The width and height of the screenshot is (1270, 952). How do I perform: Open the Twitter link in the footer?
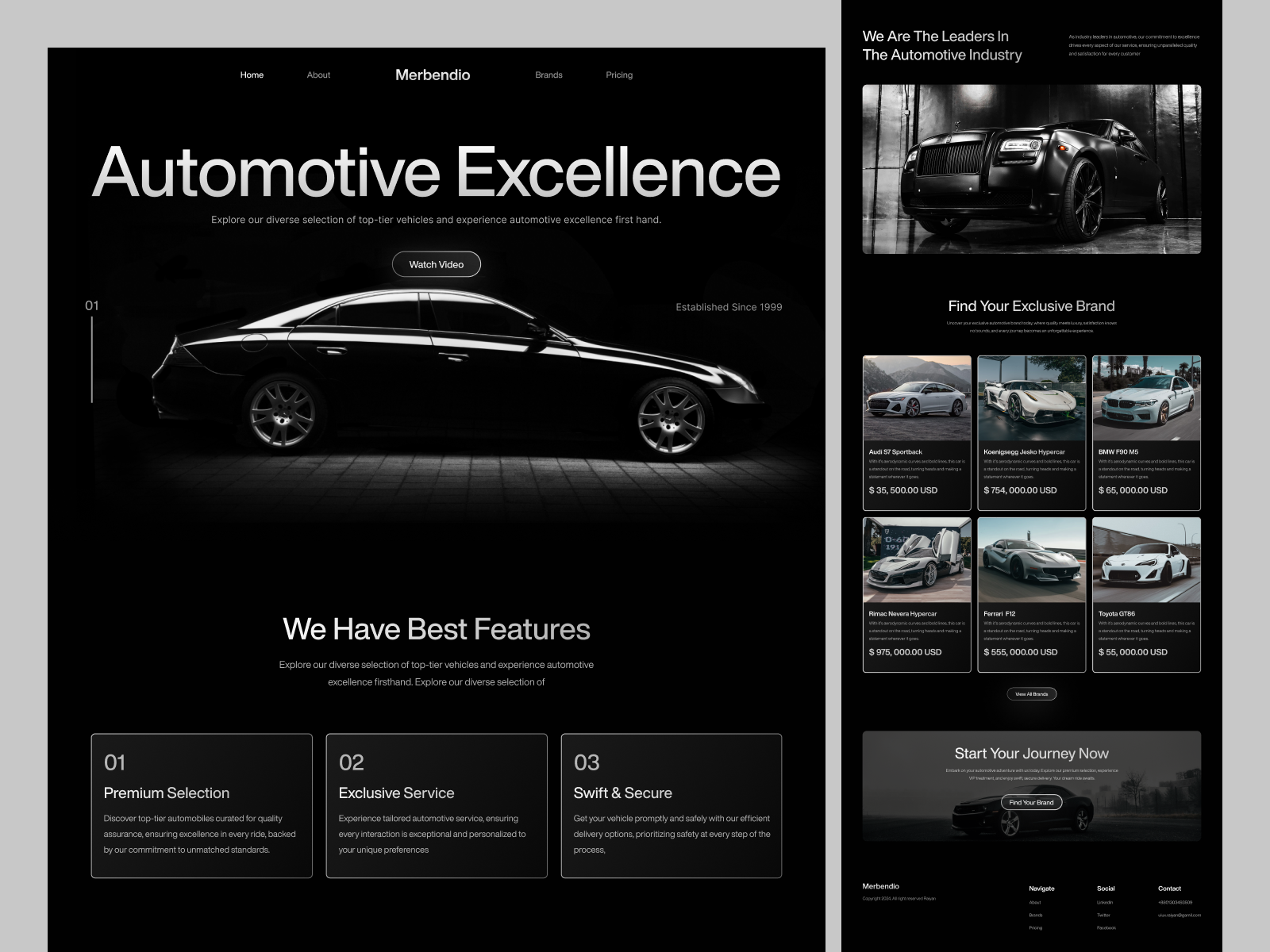[x=1103, y=916]
